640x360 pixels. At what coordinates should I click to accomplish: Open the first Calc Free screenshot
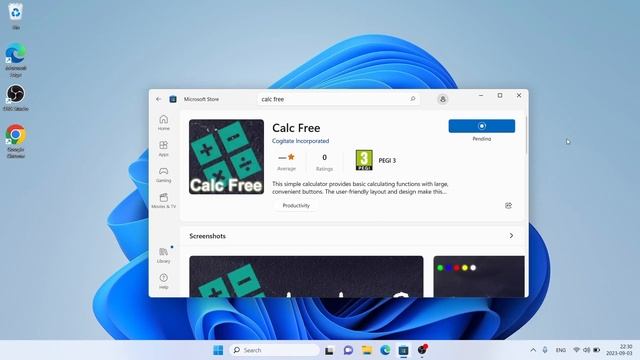[x=306, y=276]
